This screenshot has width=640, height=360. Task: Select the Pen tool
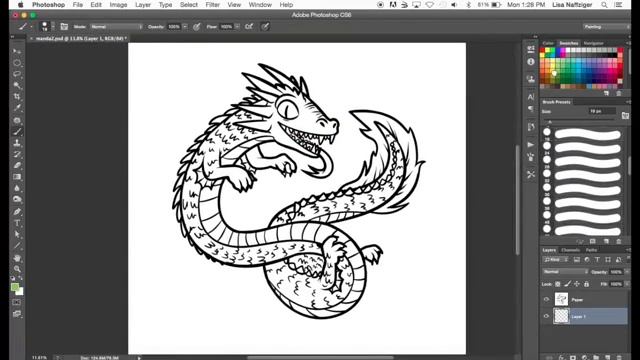[x=17, y=212]
